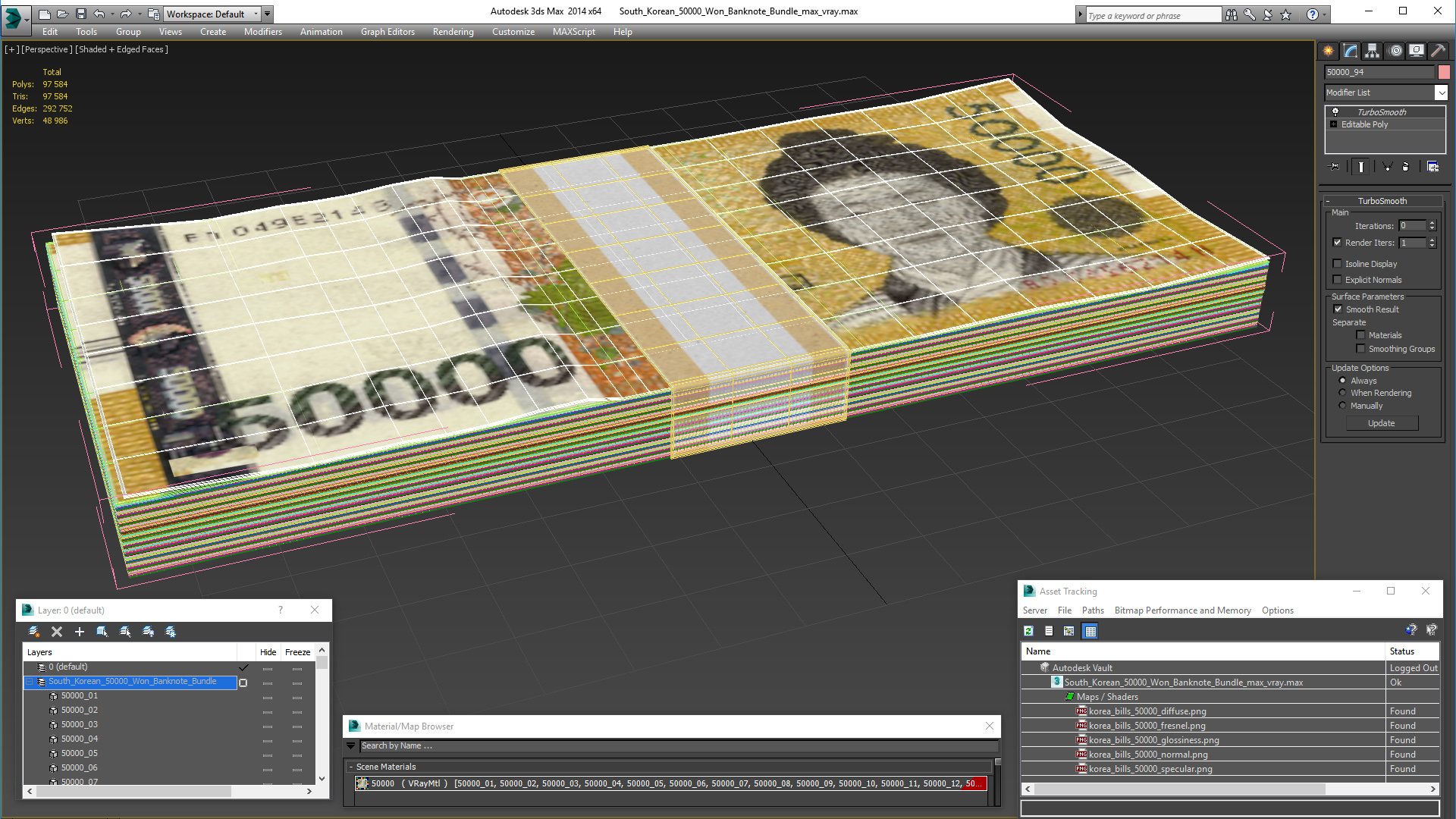1456x819 pixels.
Task: Click Configure Modifier Sets icon
Action: pos(1432,167)
